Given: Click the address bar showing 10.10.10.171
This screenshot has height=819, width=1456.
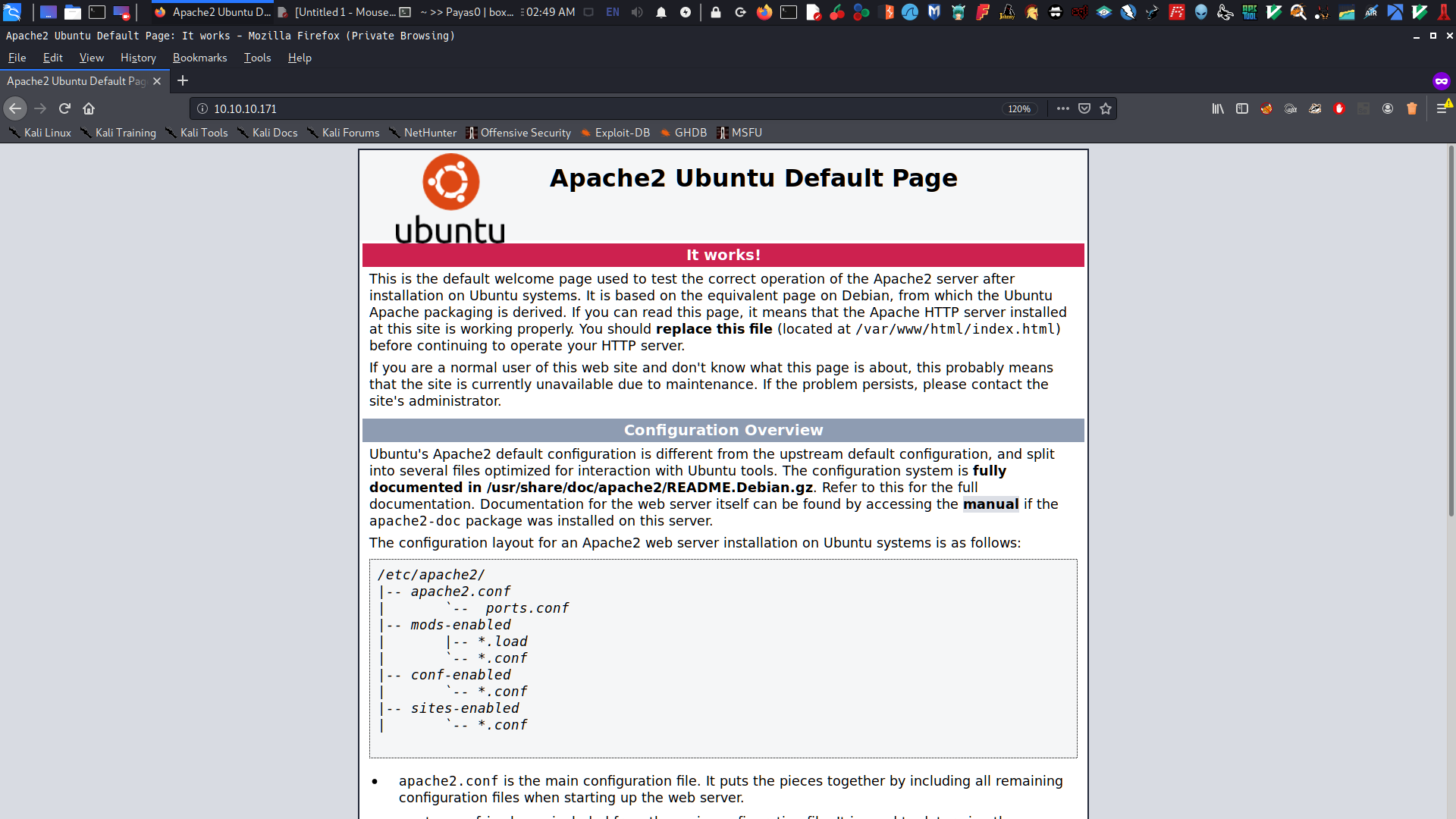Looking at the screenshot, I should pos(599,108).
